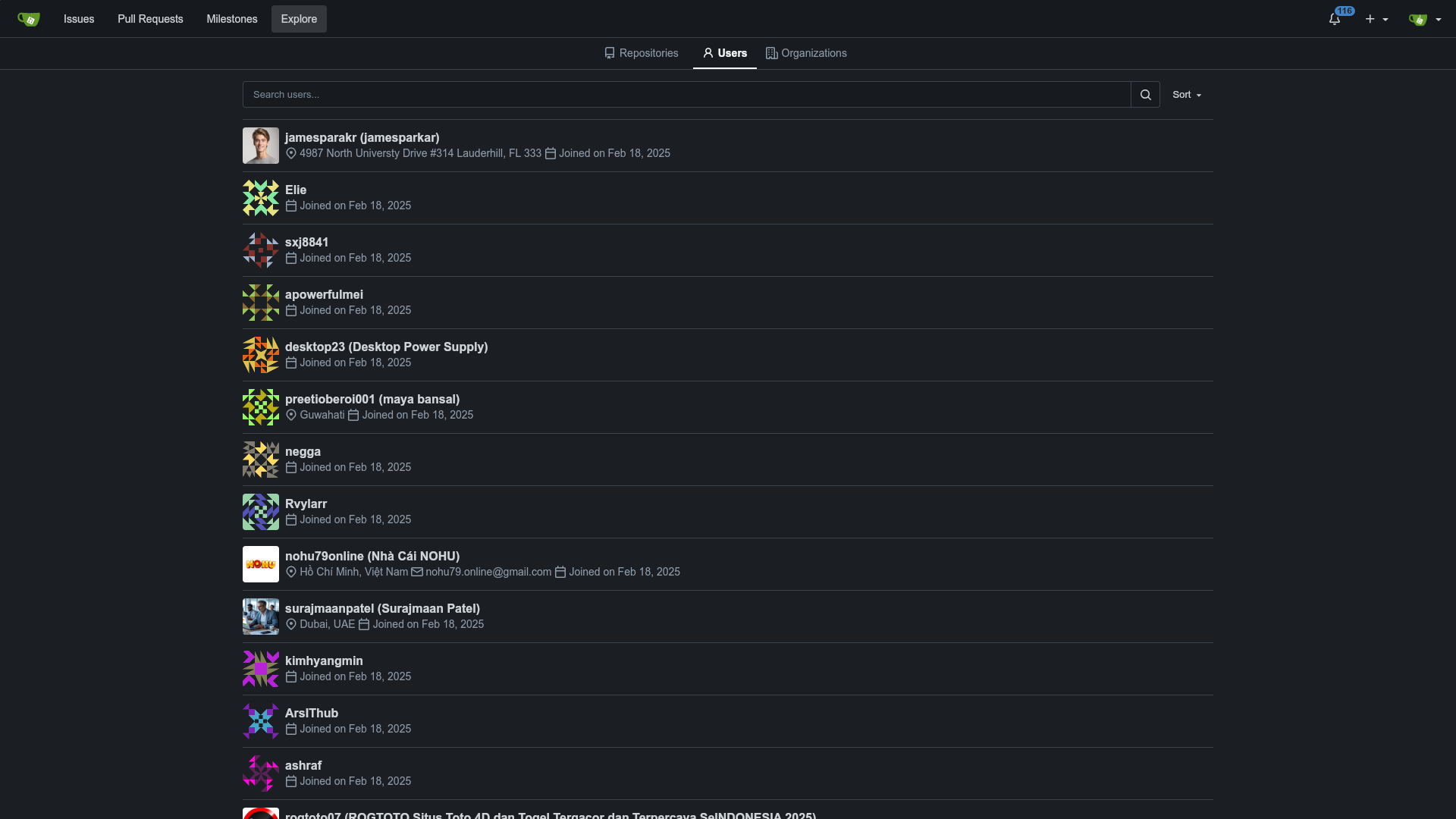Image resolution: width=1456 pixels, height=819 pixels.
Task: Click surajmaanpatel's profile picture
Action: tap(261, 617)
